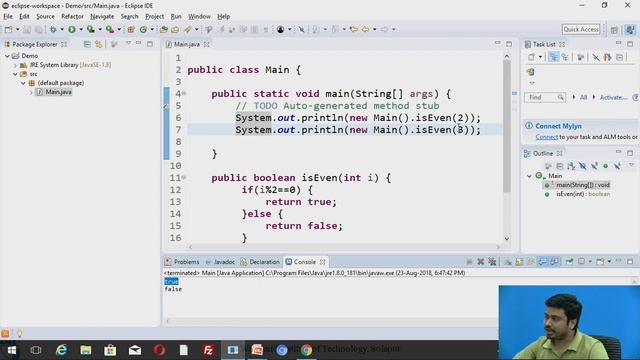640x360 pixels.
Task: Switch to the Javadoc tab
Action: [x=220, y=262]
